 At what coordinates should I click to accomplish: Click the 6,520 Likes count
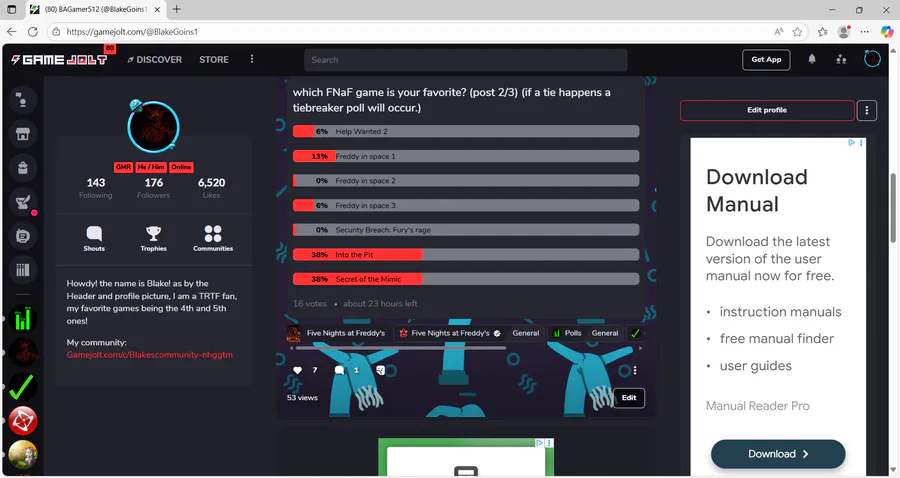click(211, 188)
